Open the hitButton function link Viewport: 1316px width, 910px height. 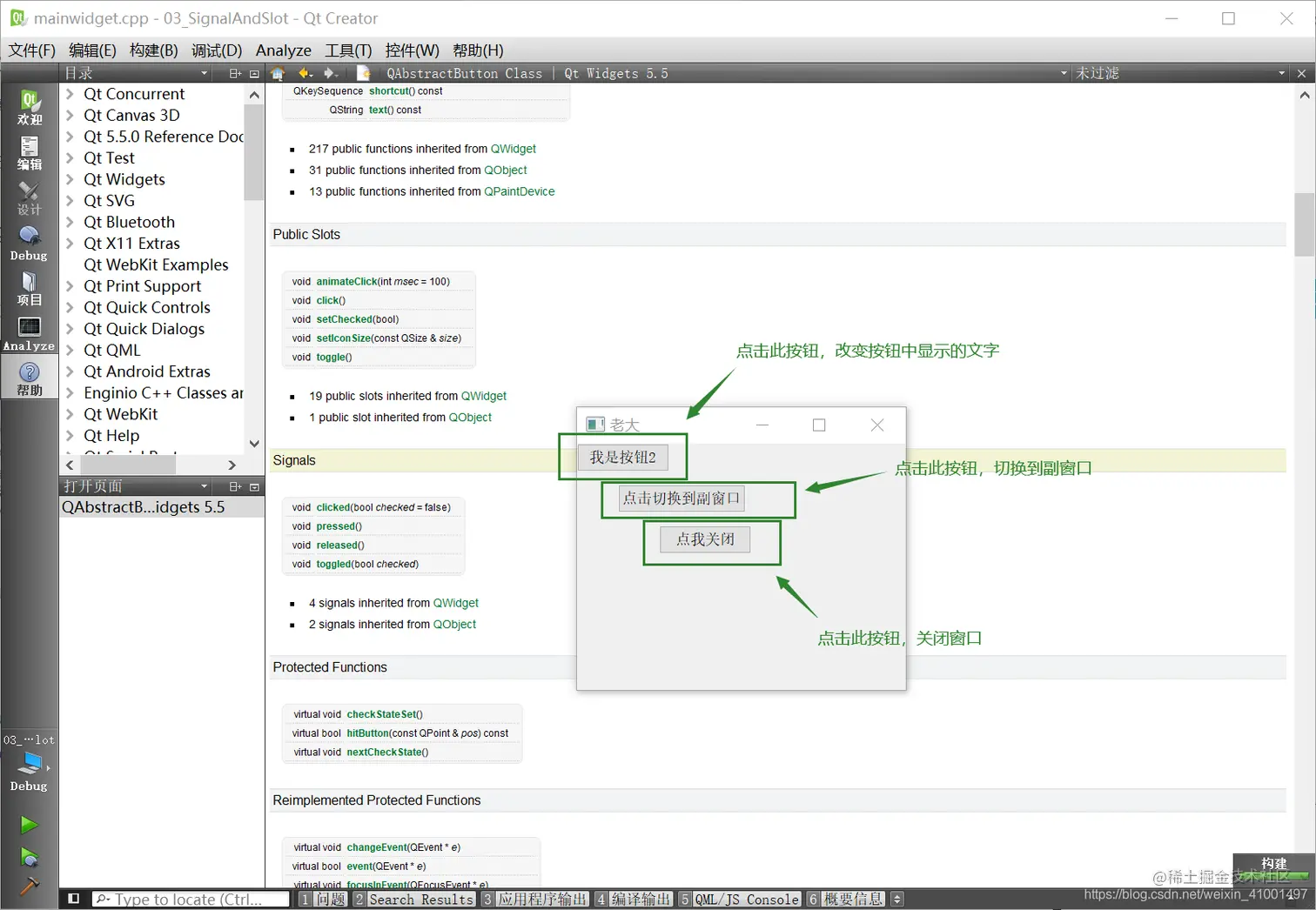click(x=367, y=733)
